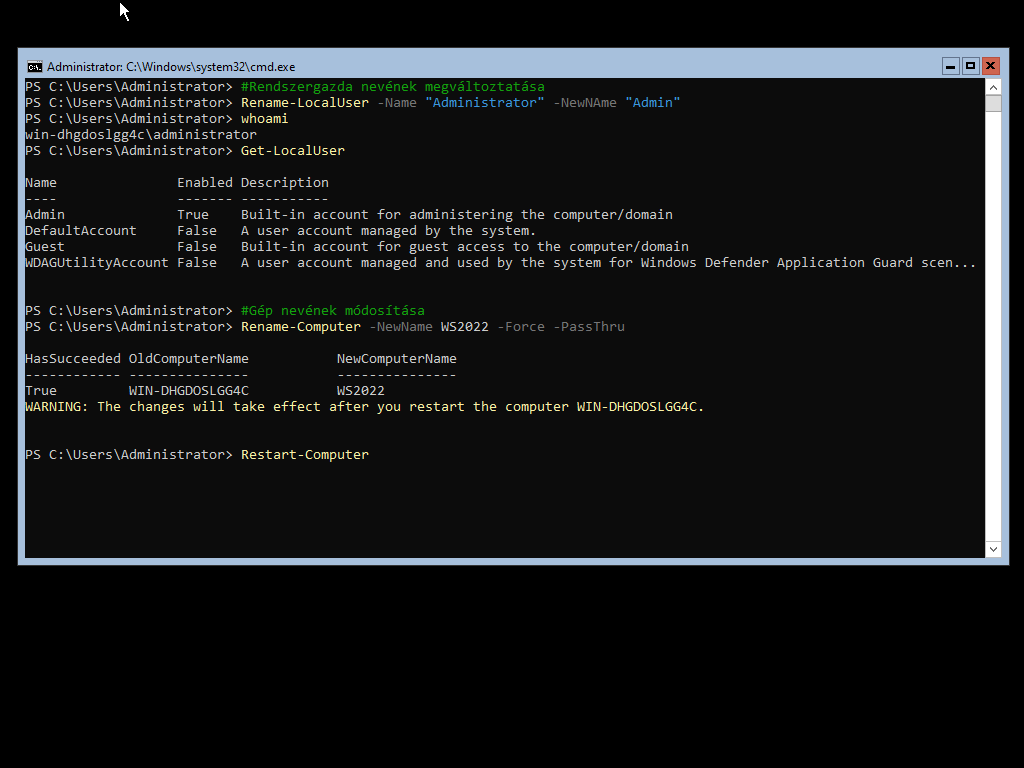Screen dimensions: 1024x768
Task: Select the Guest account name in the output
Action: [x=45, y=247]
